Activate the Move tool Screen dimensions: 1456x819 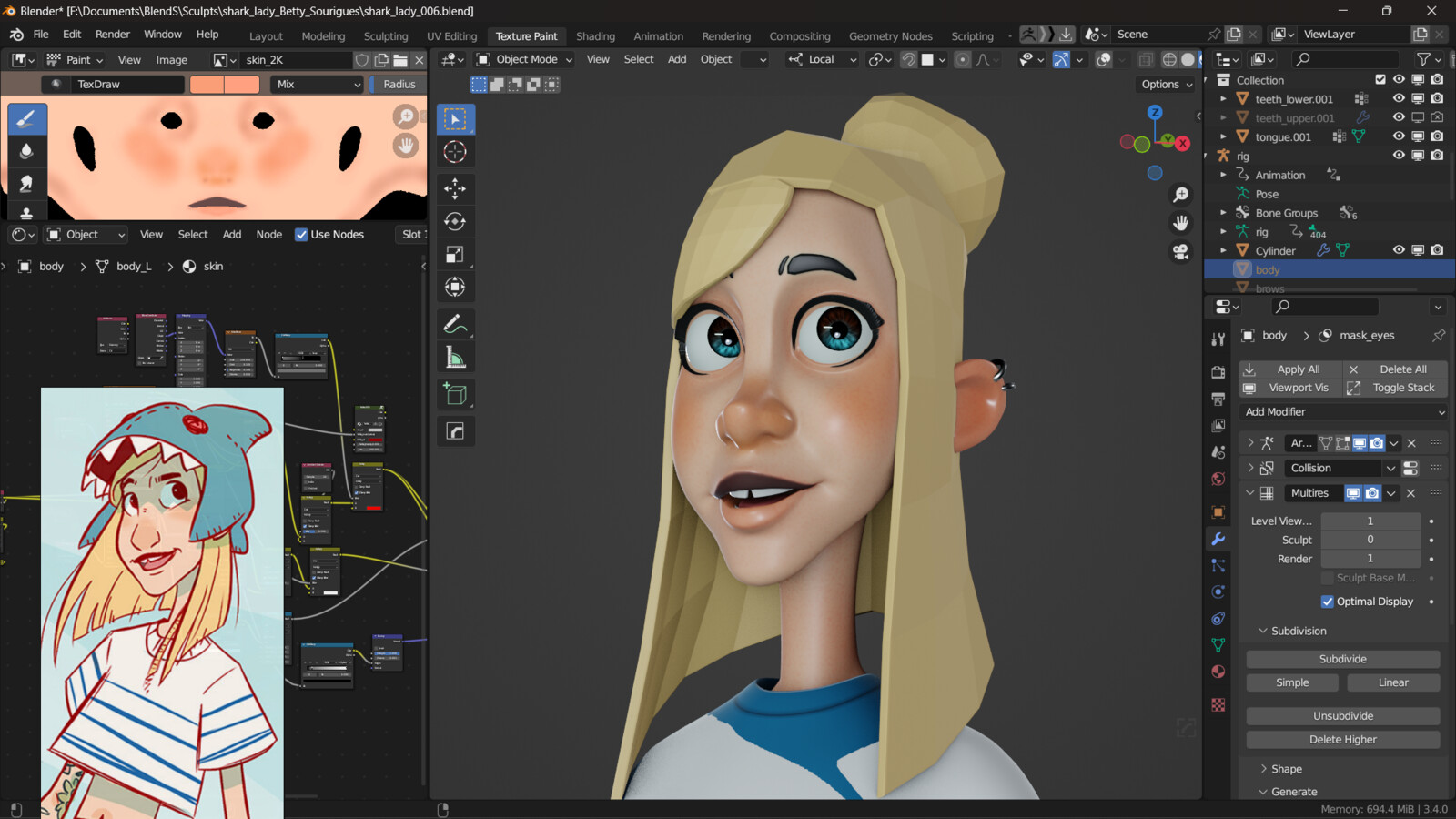tap(455, 188)
